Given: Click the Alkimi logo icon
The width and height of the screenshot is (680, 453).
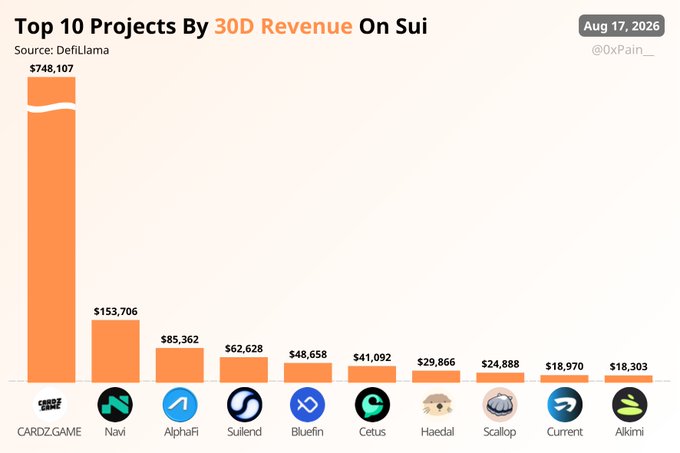Looking at the screenshot, I should [x=630, y=404].
